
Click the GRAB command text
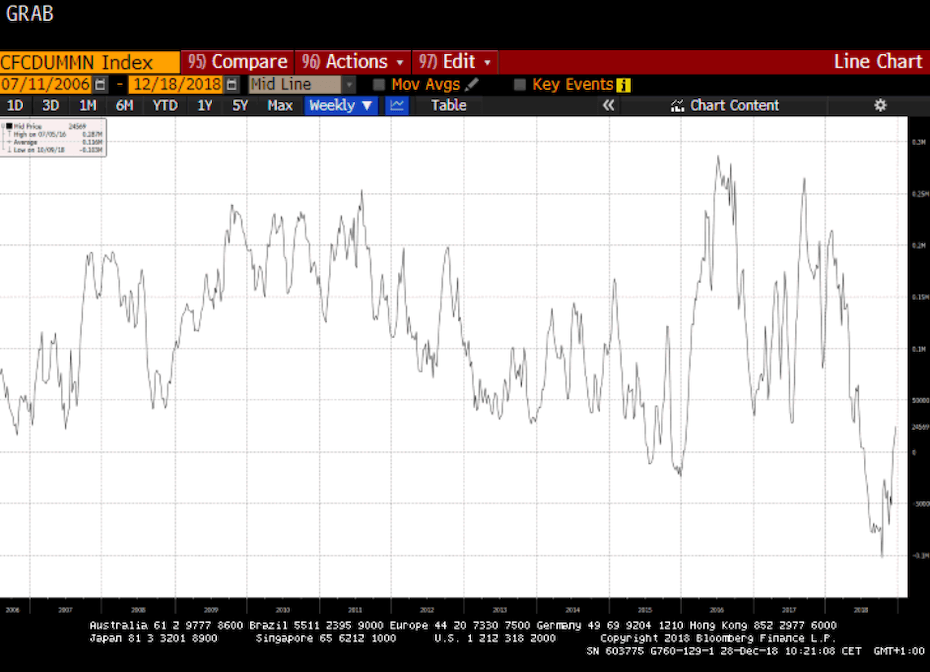click(x=30, y=13)
